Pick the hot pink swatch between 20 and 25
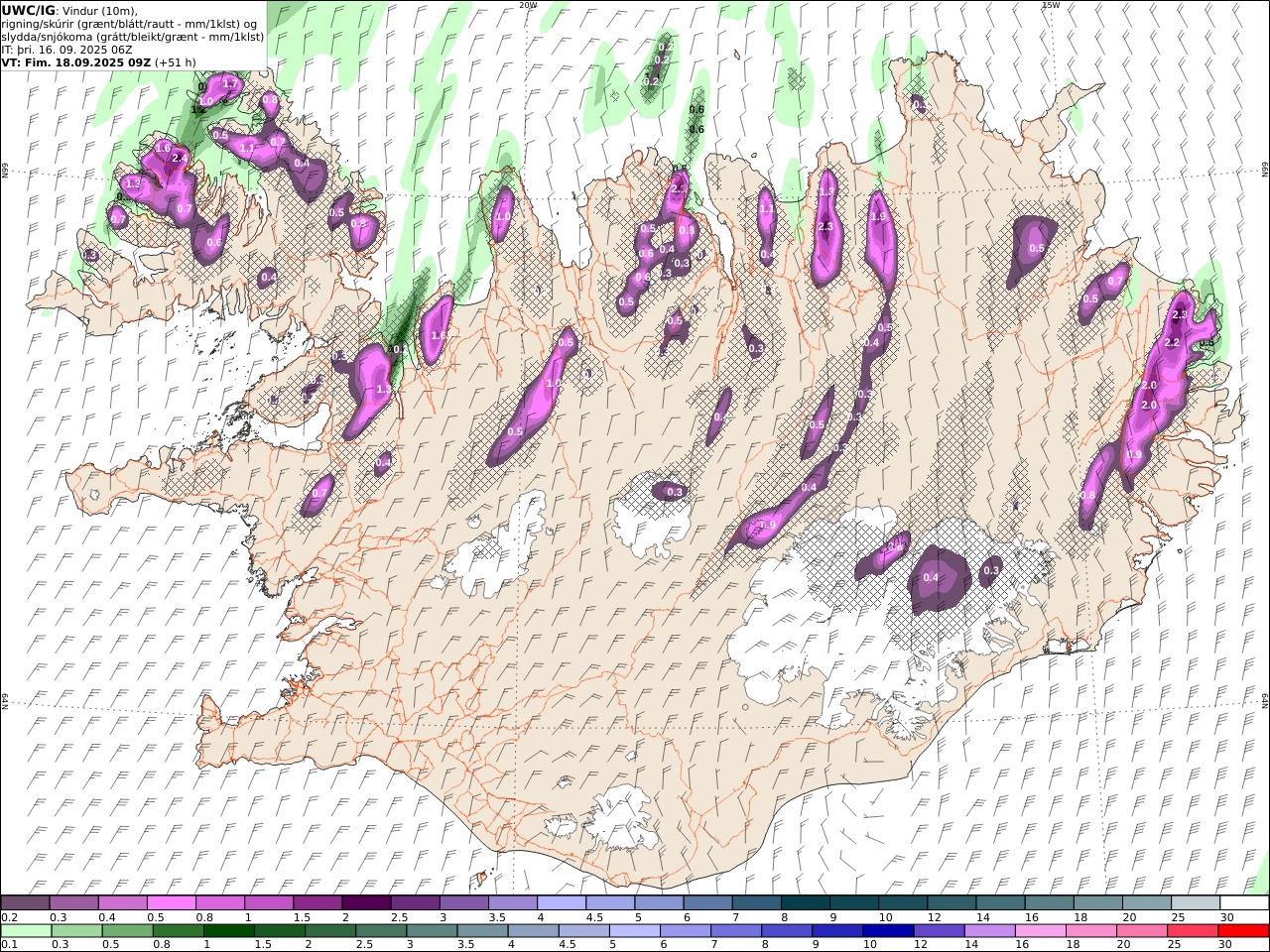 [x=1141, y=930]
